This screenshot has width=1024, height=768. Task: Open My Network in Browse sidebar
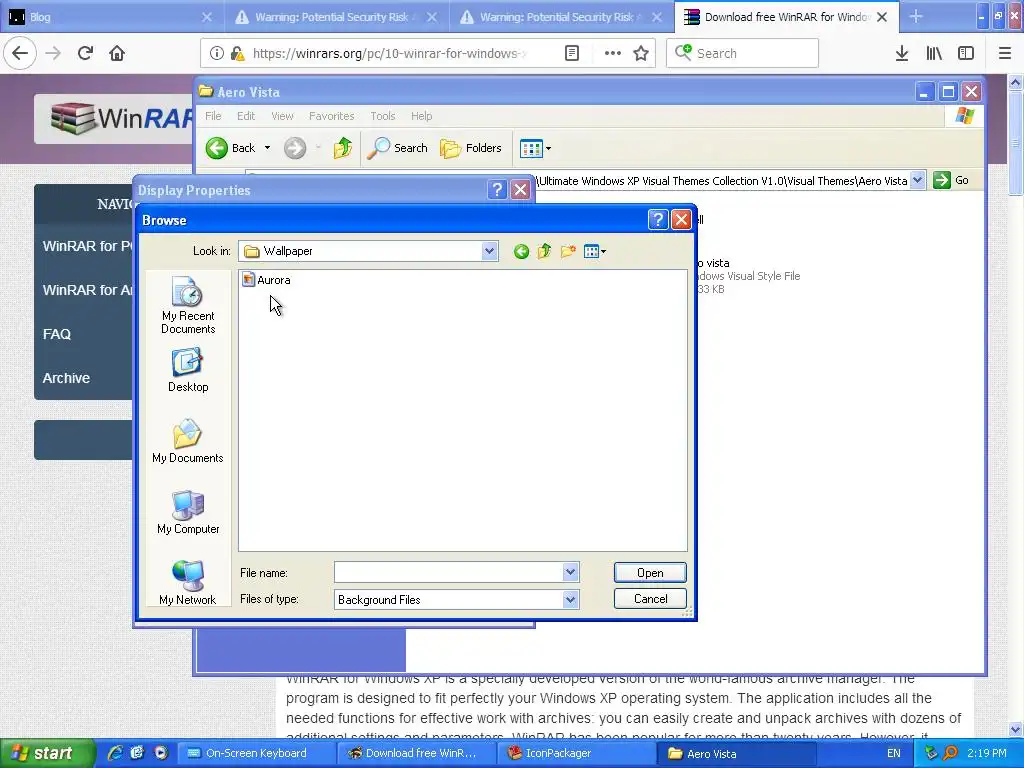pos(188,583)
